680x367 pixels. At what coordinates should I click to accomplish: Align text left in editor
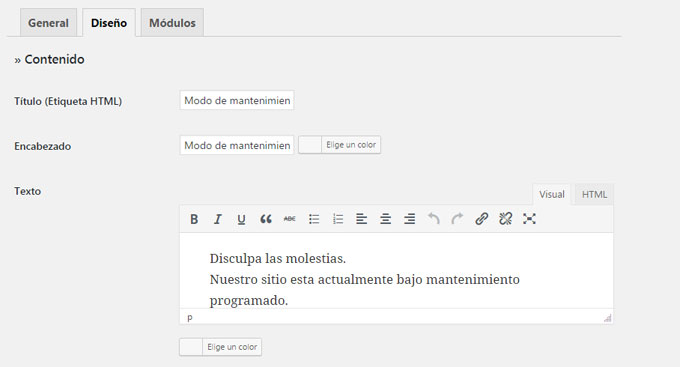(x=362, y=219)
